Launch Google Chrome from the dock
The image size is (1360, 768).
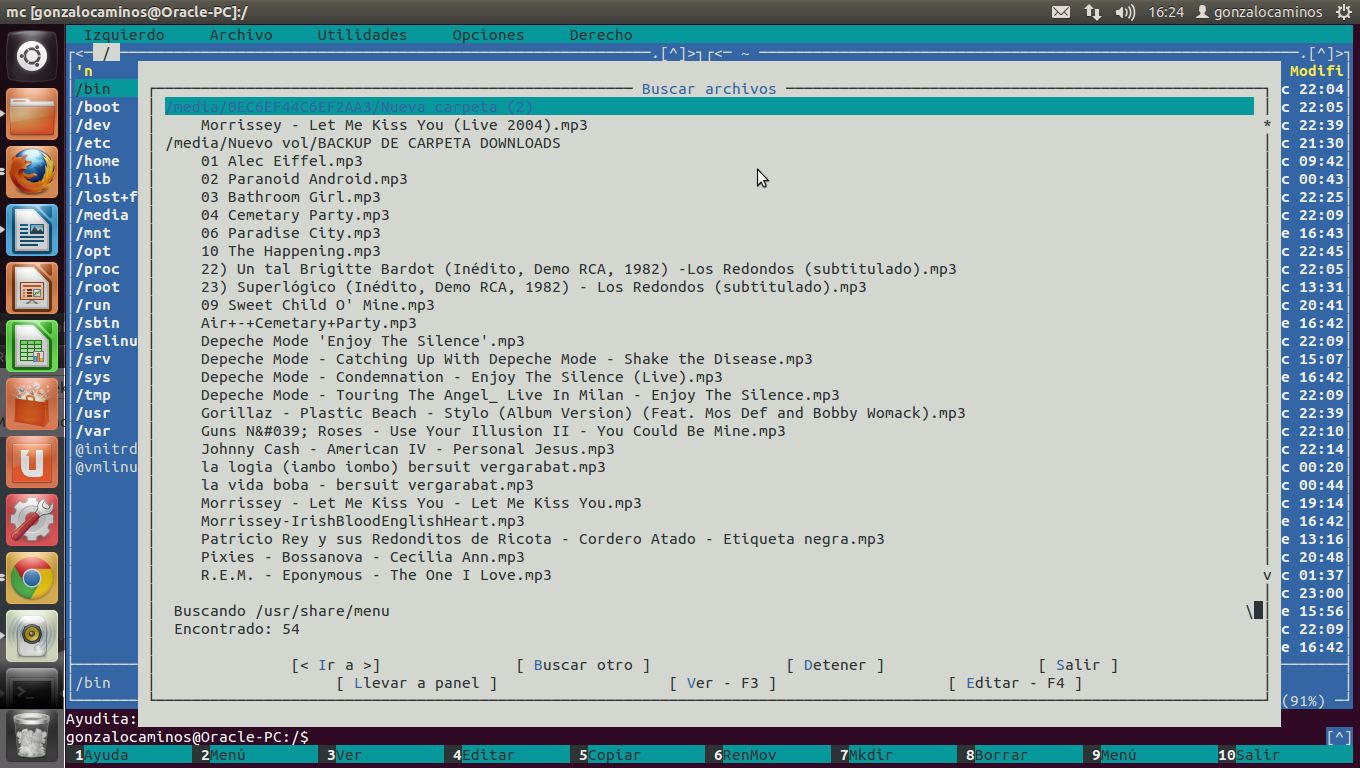[32, 579]
